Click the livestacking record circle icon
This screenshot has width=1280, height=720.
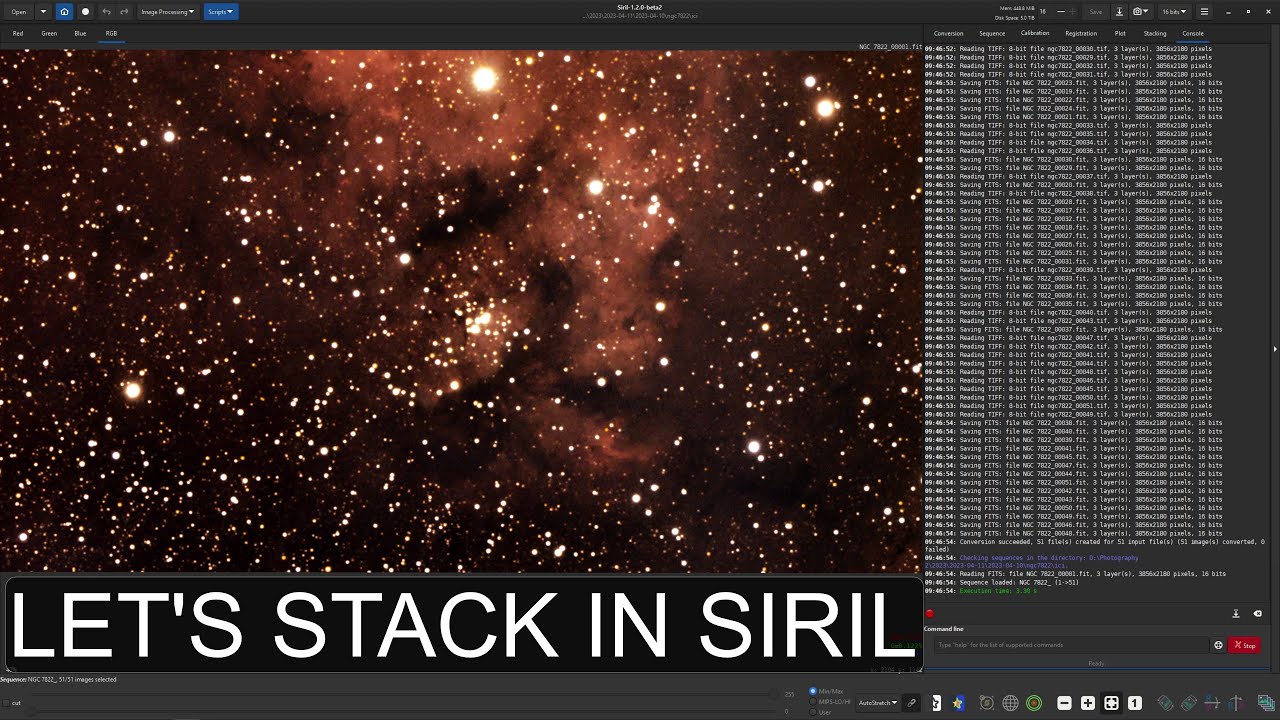(85, 12)
